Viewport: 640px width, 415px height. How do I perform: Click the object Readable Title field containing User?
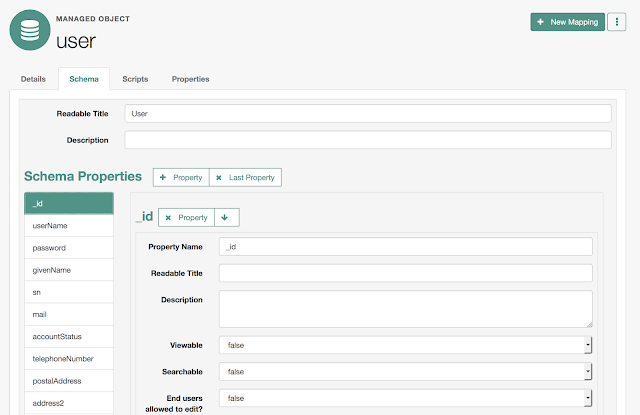pyautogui.click(x=368, y=113)
